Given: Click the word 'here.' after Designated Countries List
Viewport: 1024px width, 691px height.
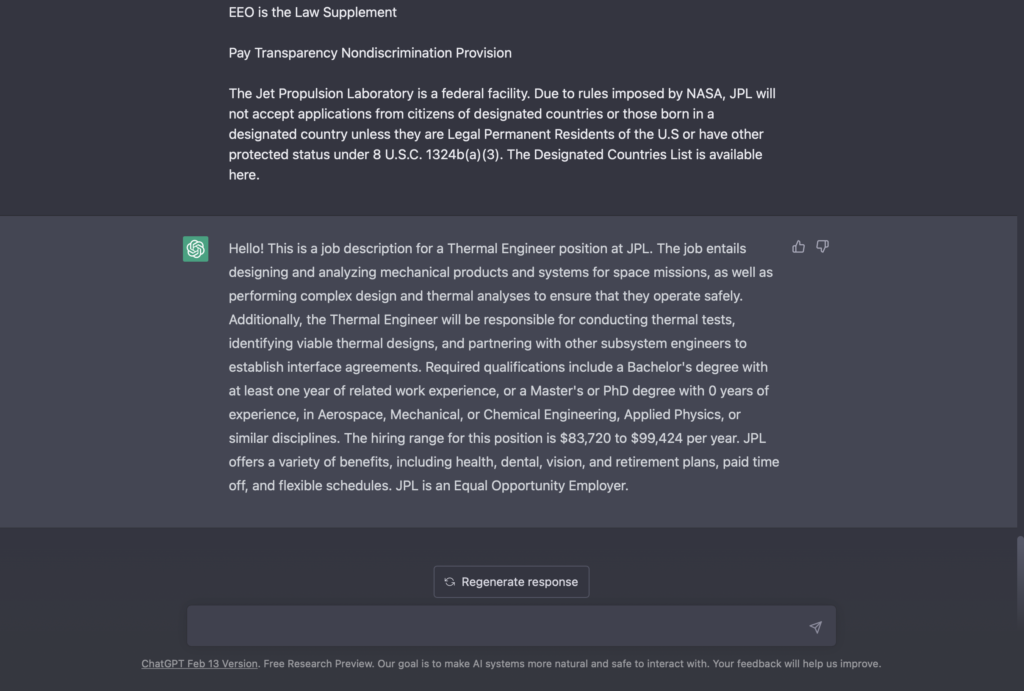Looking at the screenshot, I should tap(244, 175).
